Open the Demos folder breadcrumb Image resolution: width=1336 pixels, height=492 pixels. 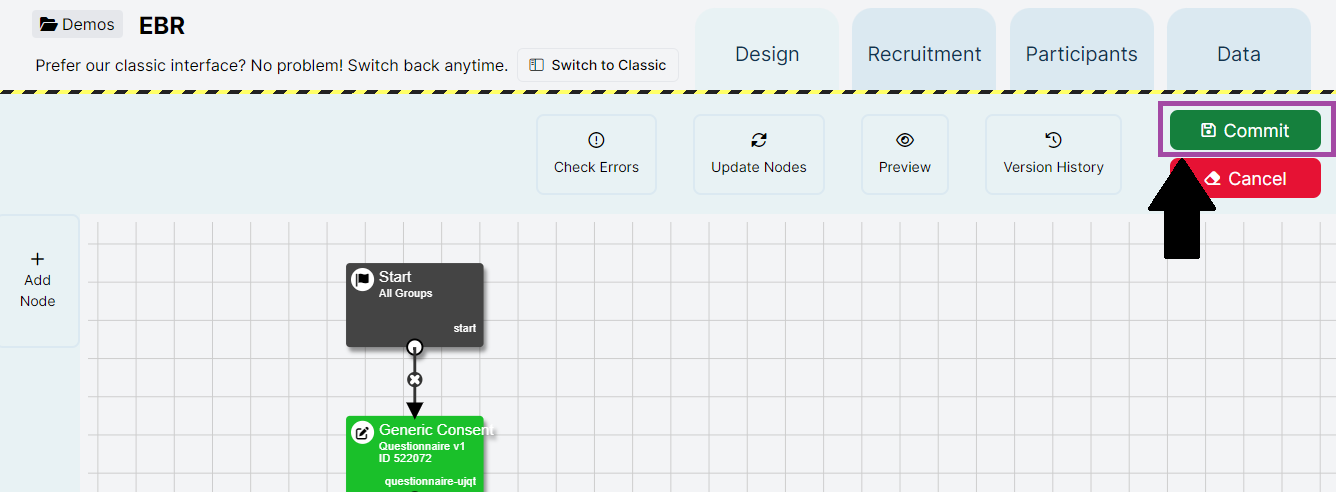(77, 24)
